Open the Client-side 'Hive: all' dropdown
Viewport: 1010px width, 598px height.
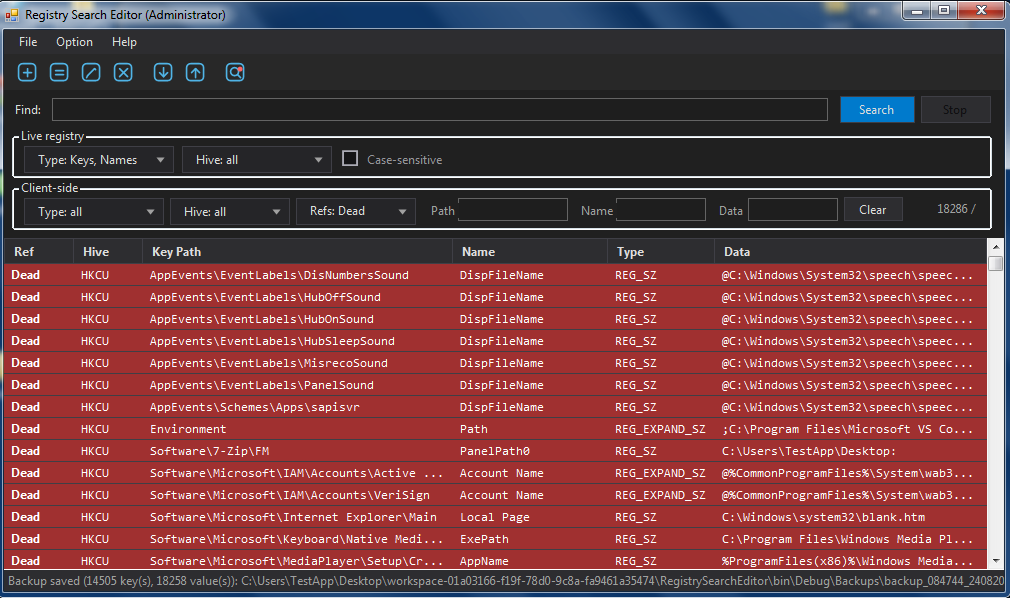(229, 211)
